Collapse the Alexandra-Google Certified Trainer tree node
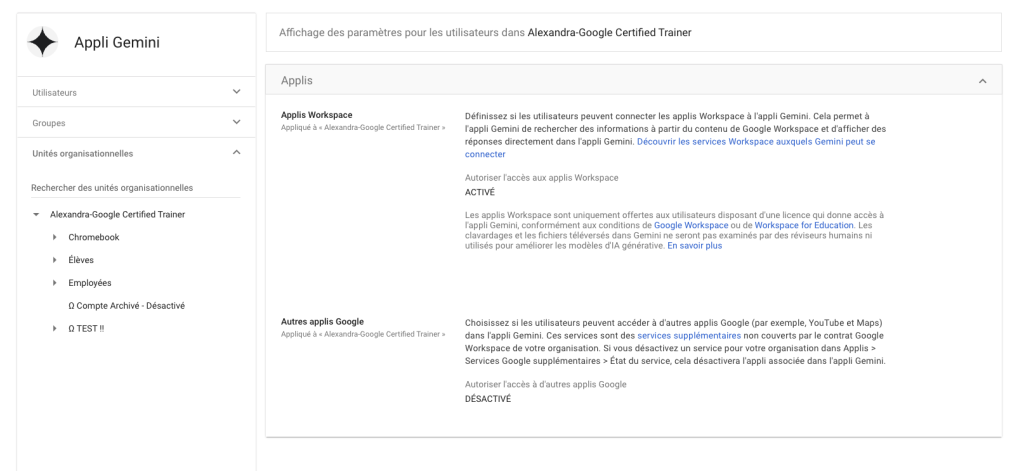The width and height of the screenshot is (1024, 471). click(36, 214)
